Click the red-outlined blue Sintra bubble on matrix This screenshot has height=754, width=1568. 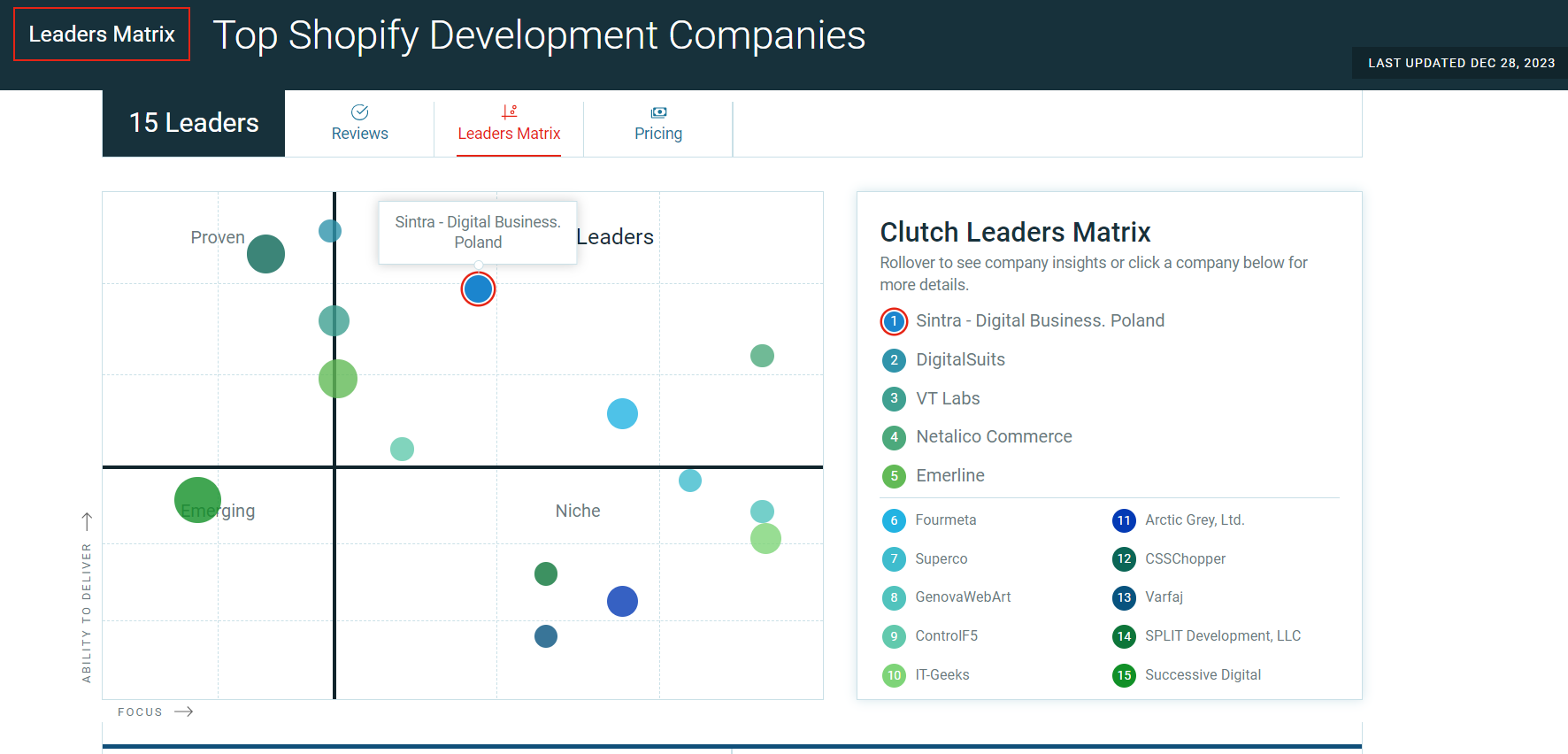tap(478, 289)
